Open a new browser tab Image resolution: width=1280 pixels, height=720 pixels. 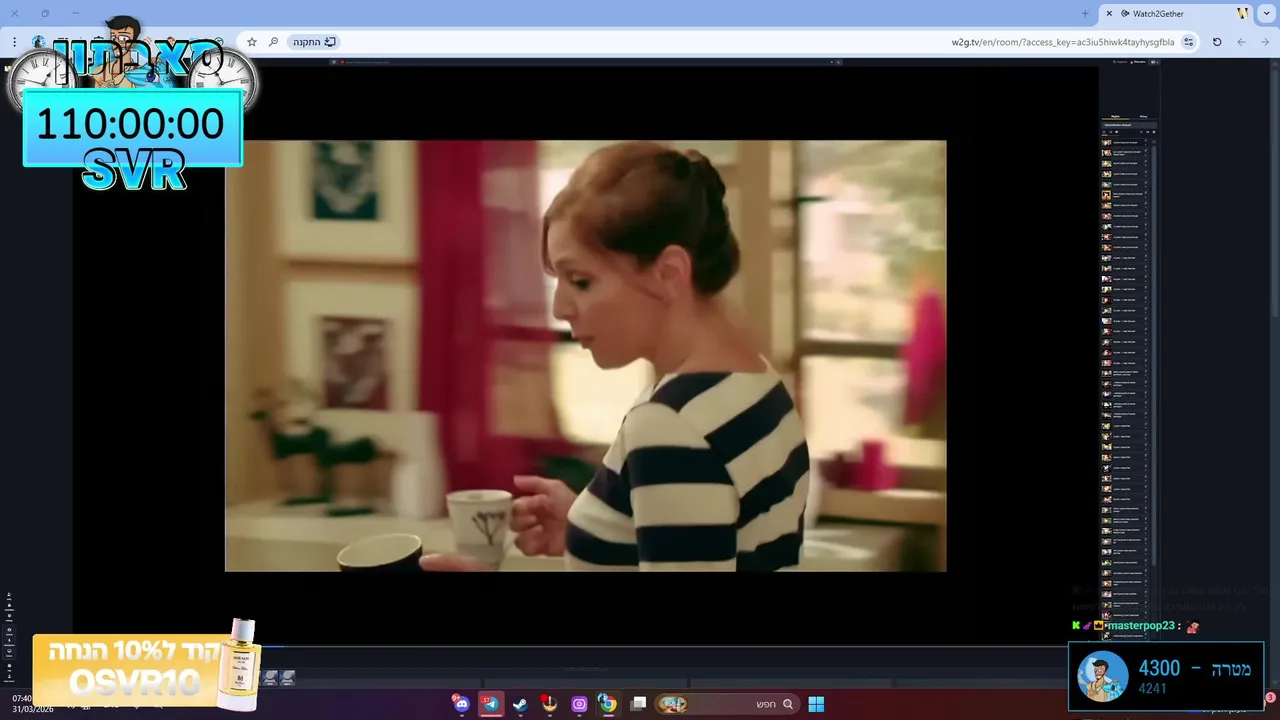pos(1085,14)
